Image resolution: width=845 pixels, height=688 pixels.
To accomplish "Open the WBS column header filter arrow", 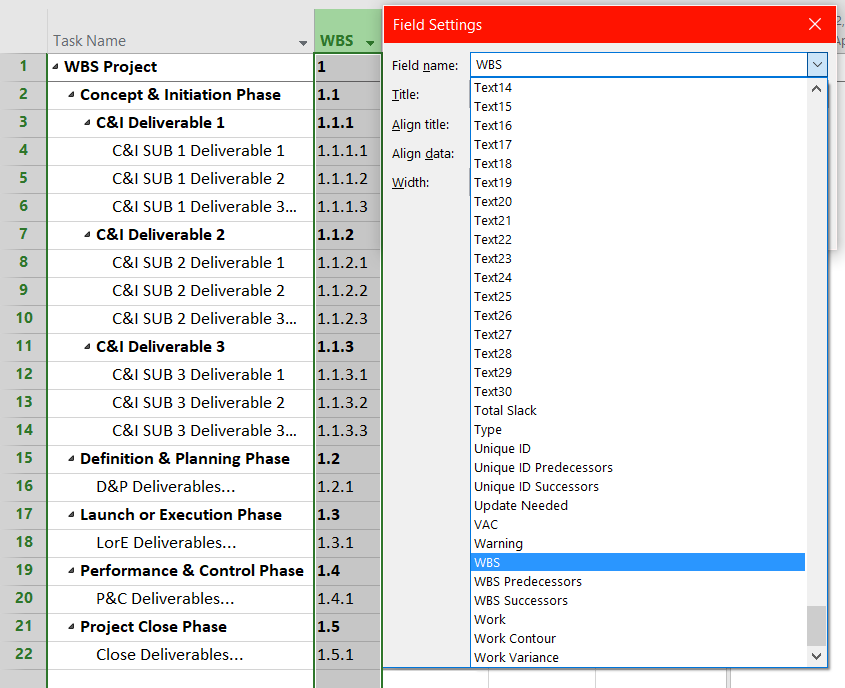I will [370, 43].
